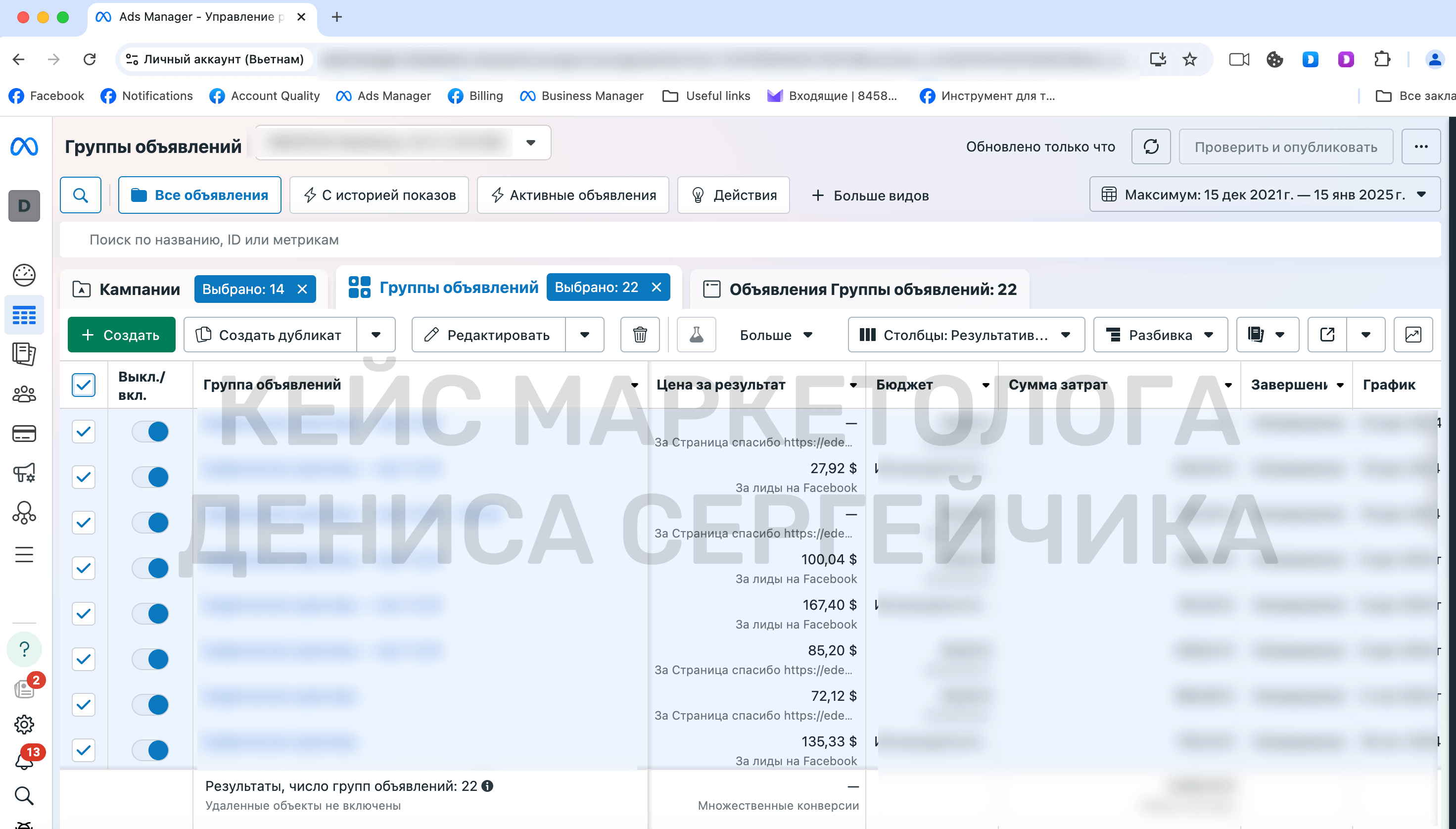Open Billing card icon in sidebar

pyautogui.click(x=24, y=433)
